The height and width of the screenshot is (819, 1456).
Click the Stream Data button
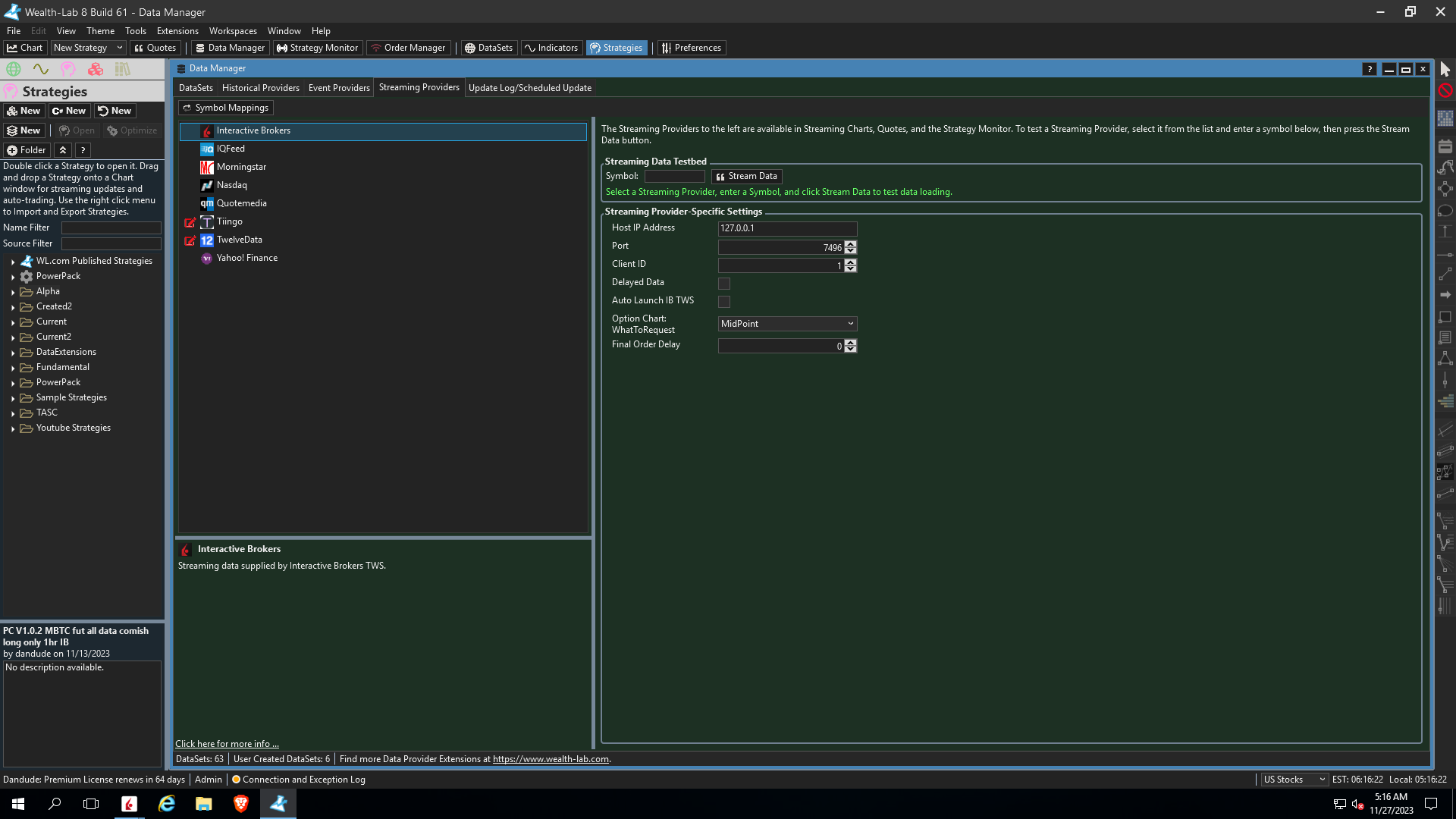pyautogui.click(x=746, y=176)
